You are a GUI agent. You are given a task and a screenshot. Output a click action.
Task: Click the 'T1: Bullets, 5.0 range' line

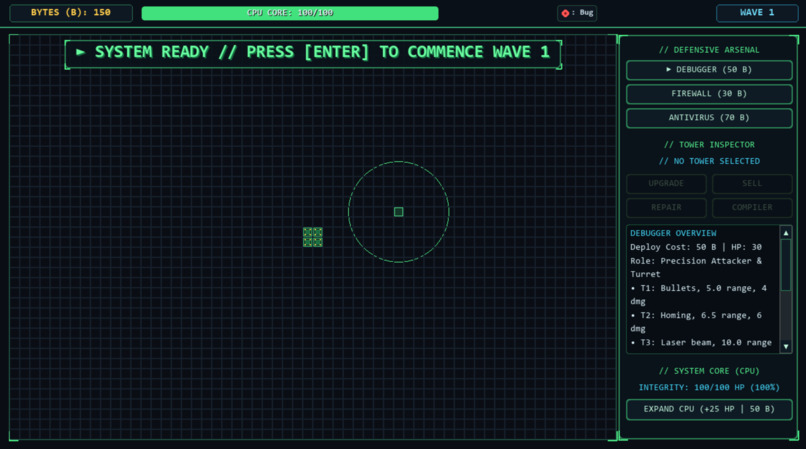pyautogui.click(x=699, y=295)
